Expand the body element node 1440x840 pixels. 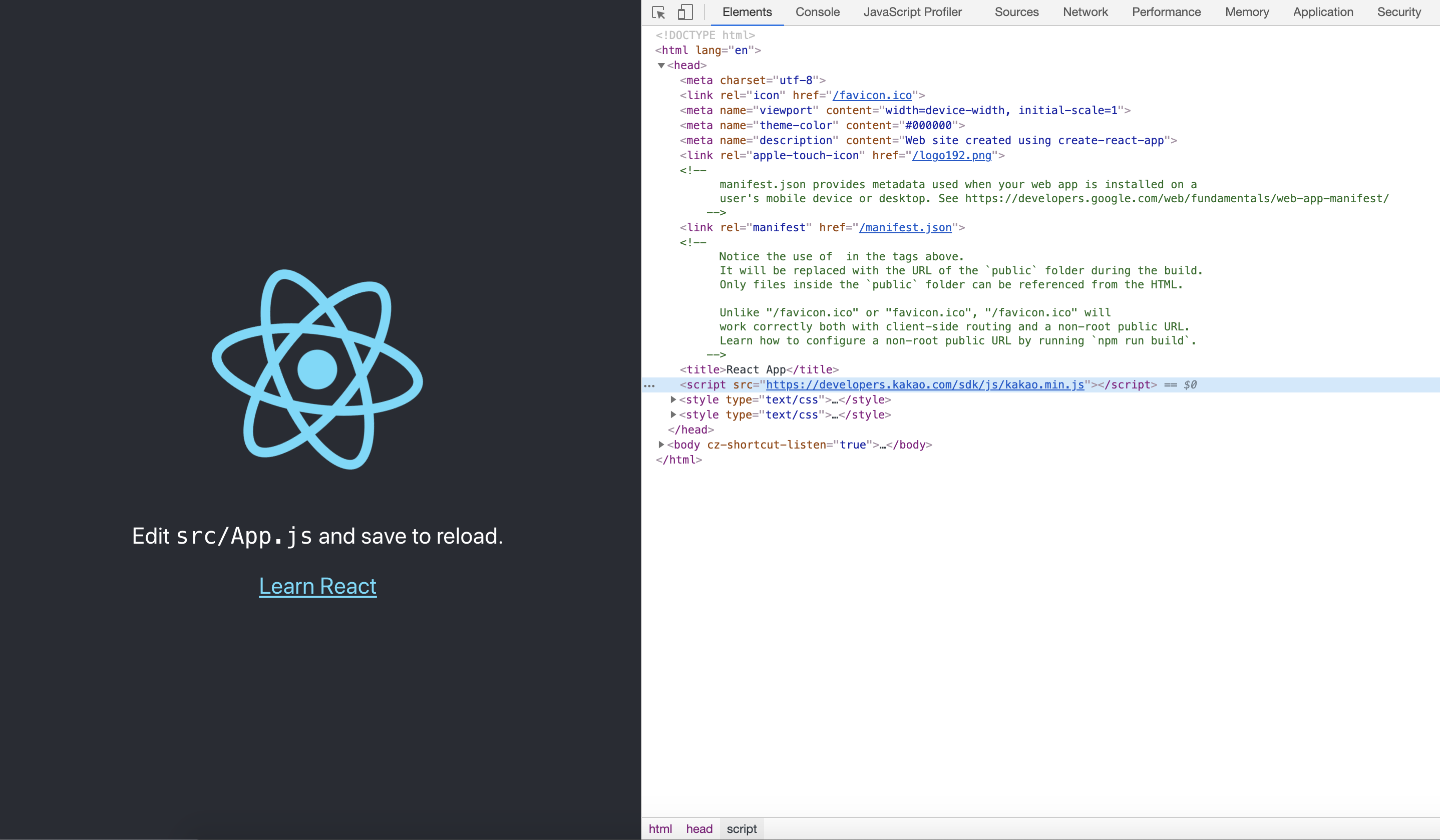pos(661,444)
